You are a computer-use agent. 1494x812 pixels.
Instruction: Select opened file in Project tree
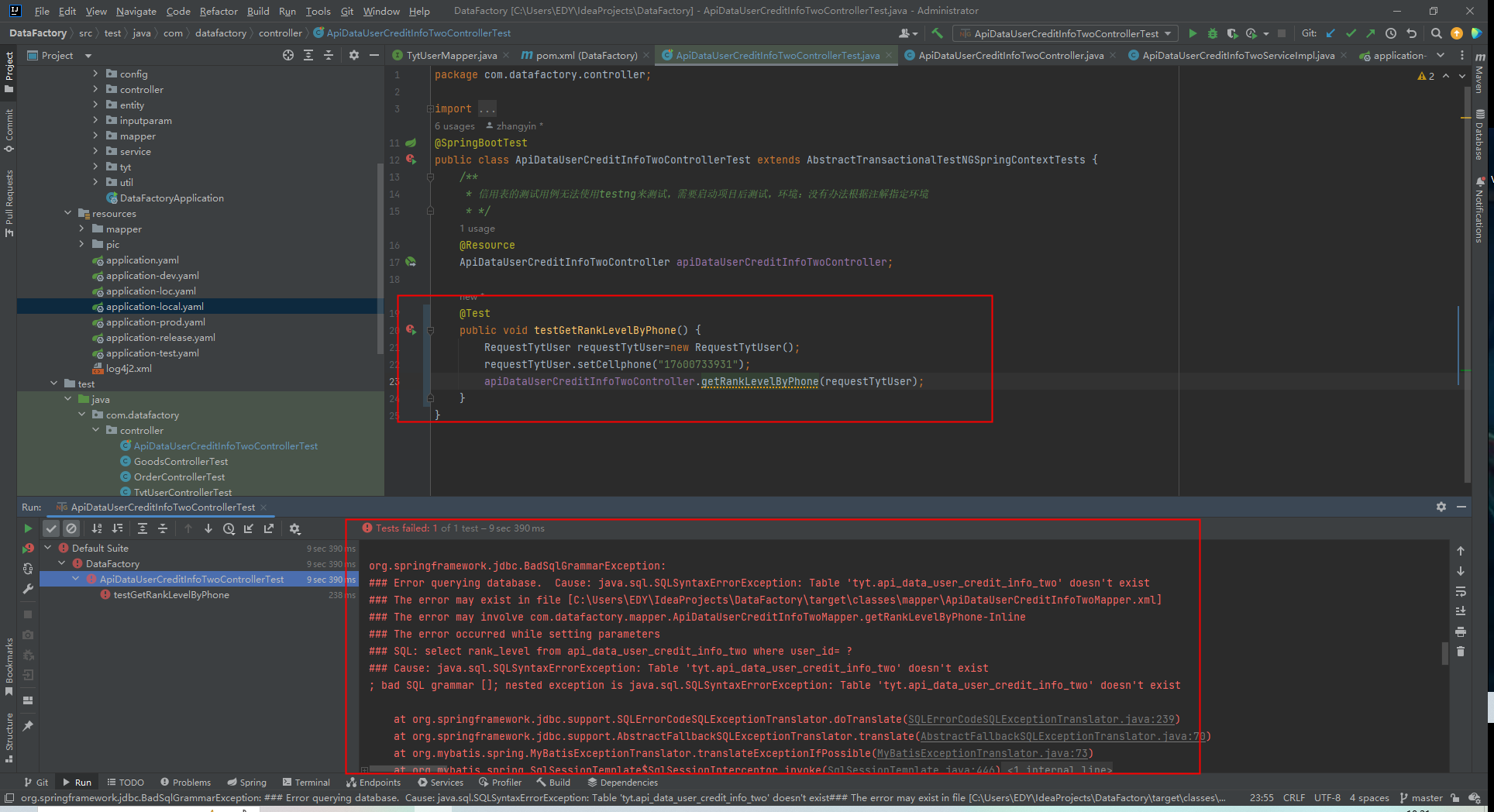(x=288, y=55)
